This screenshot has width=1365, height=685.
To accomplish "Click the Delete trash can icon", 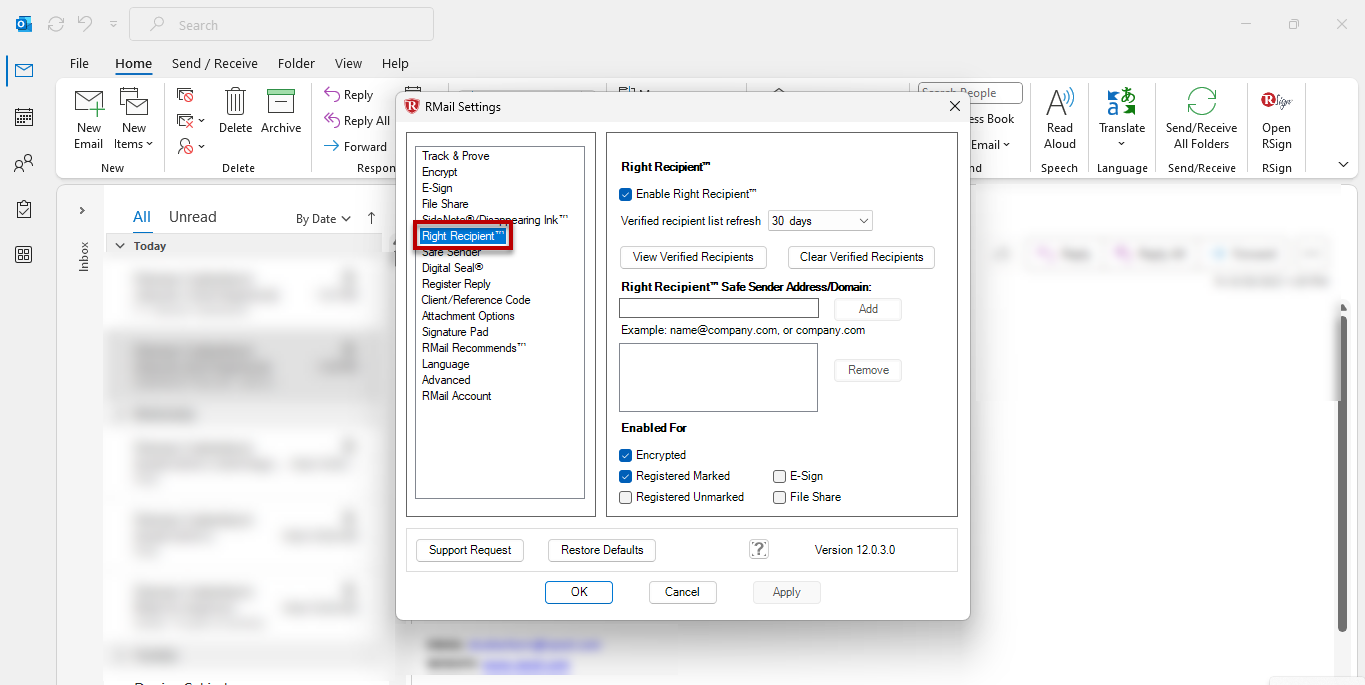I will (235, 111).
